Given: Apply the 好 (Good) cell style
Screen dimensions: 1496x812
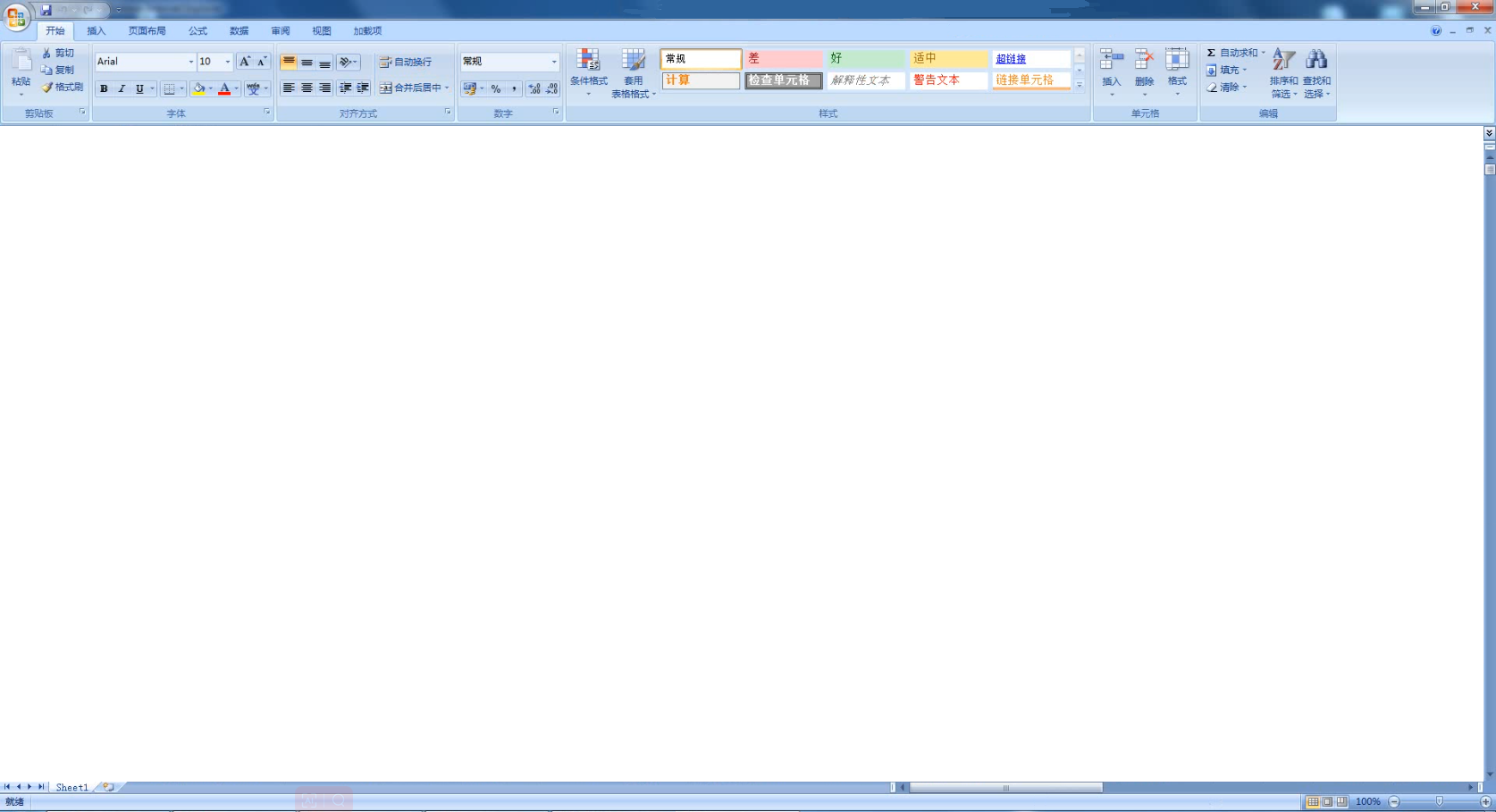Looking at the screenshot, I should click(x=865, y=59).
